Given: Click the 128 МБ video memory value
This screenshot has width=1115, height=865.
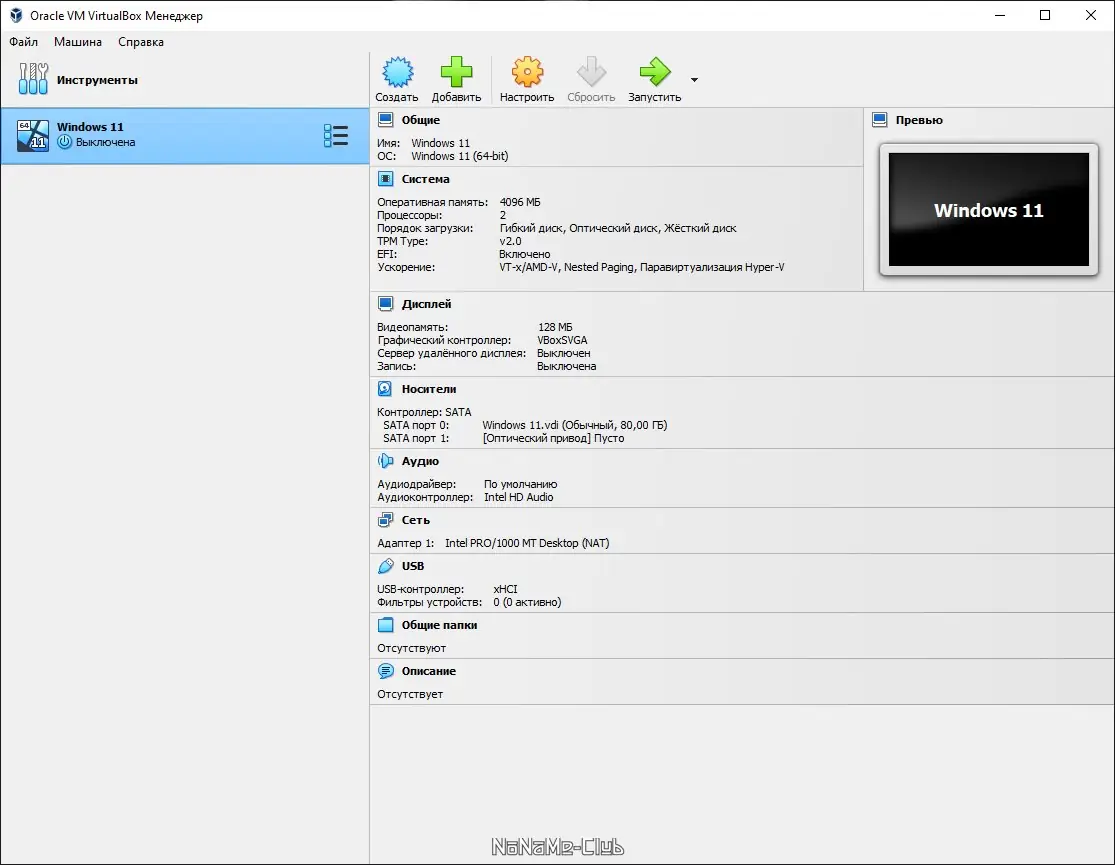Looking at the screenshot, I should 555,327.
